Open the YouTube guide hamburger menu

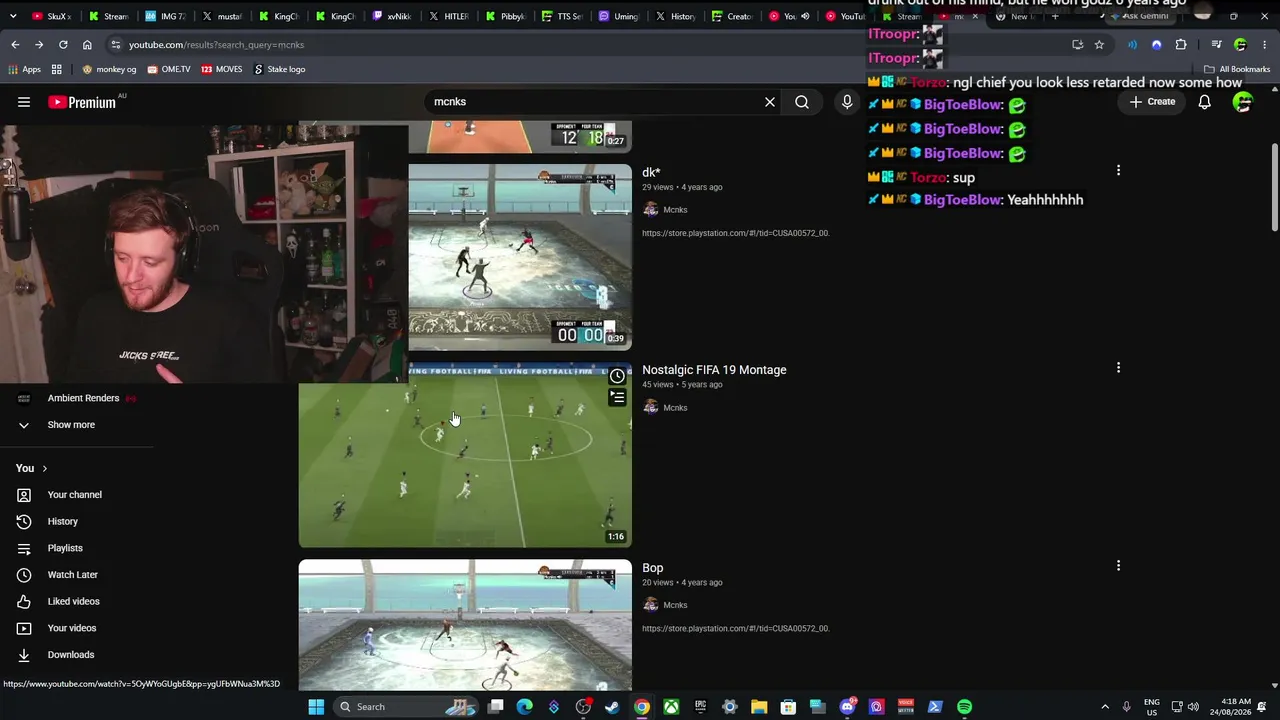click(24, 102)
